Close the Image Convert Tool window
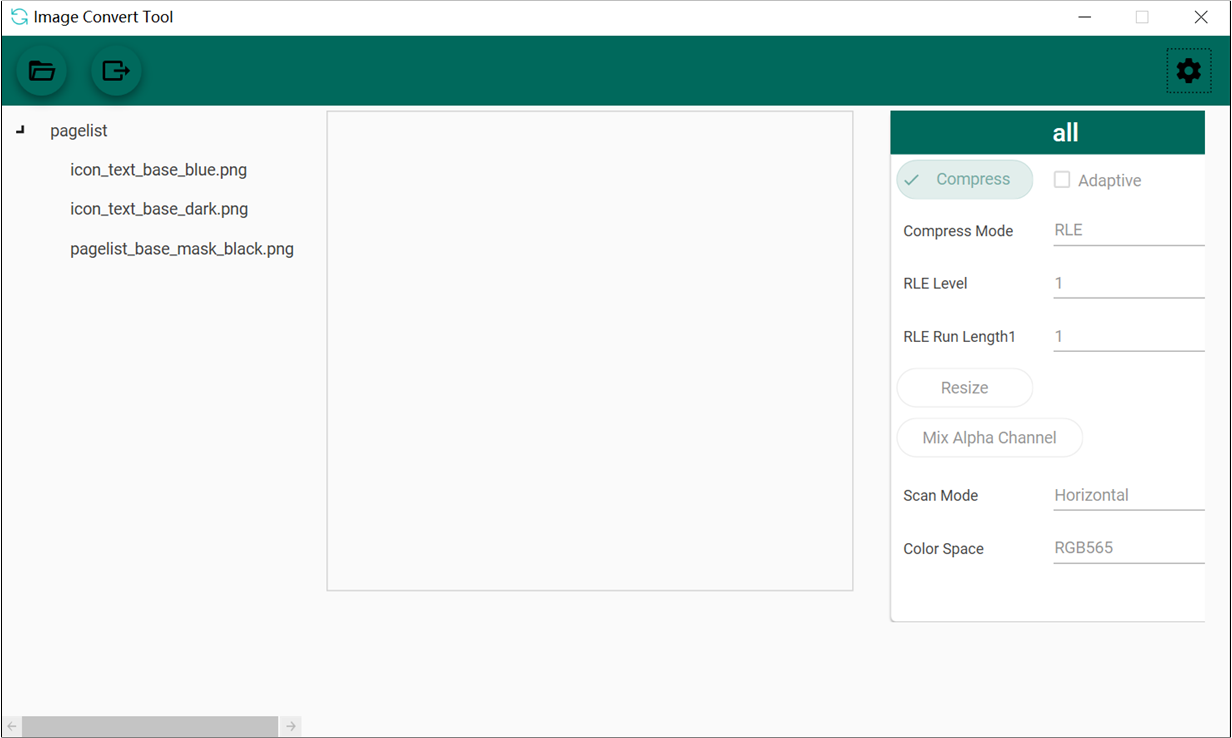This screenshot has height=738, width=1232. (x=1201, y=17)
